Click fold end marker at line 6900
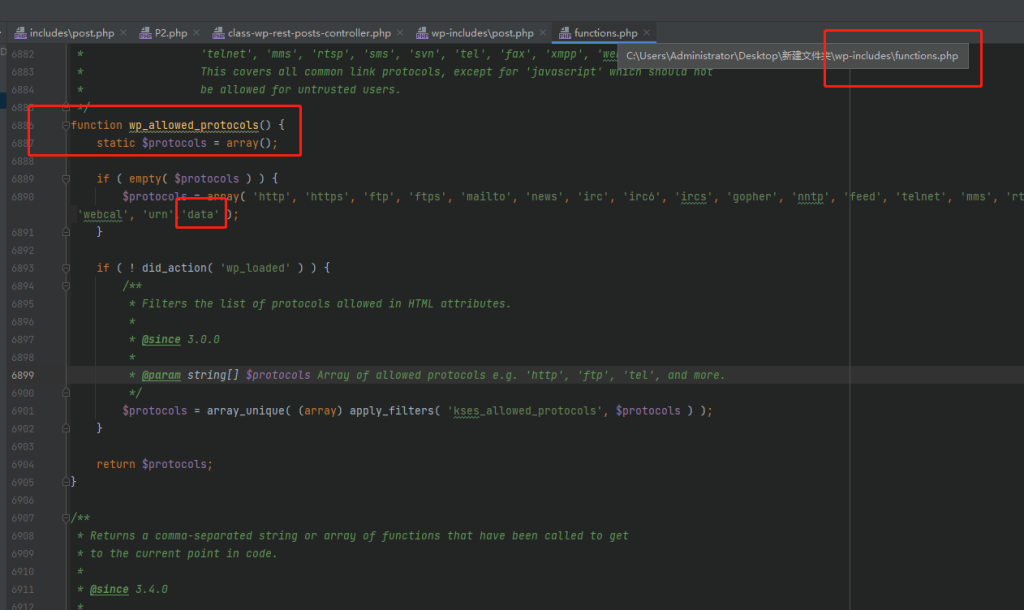1024x610 pixels. pos(65,393)
